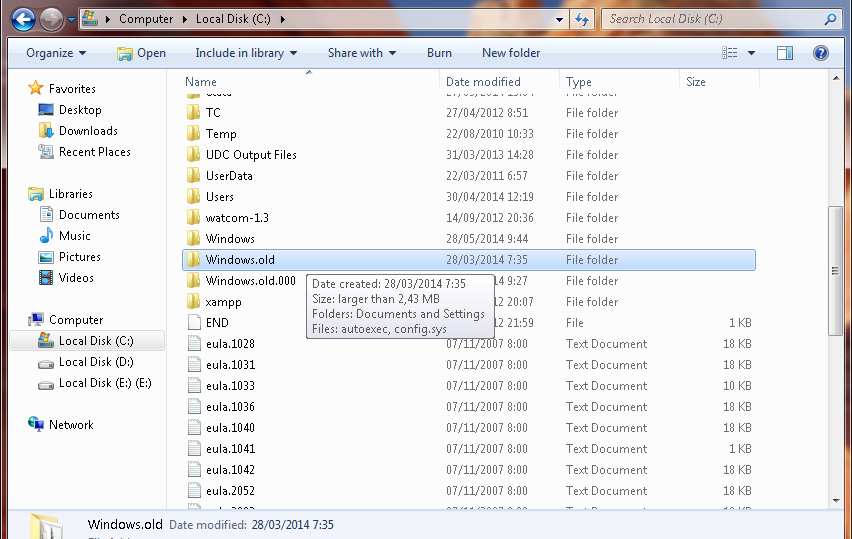
Task: Select the eula.2052 file icon
Action: [194, 491]
